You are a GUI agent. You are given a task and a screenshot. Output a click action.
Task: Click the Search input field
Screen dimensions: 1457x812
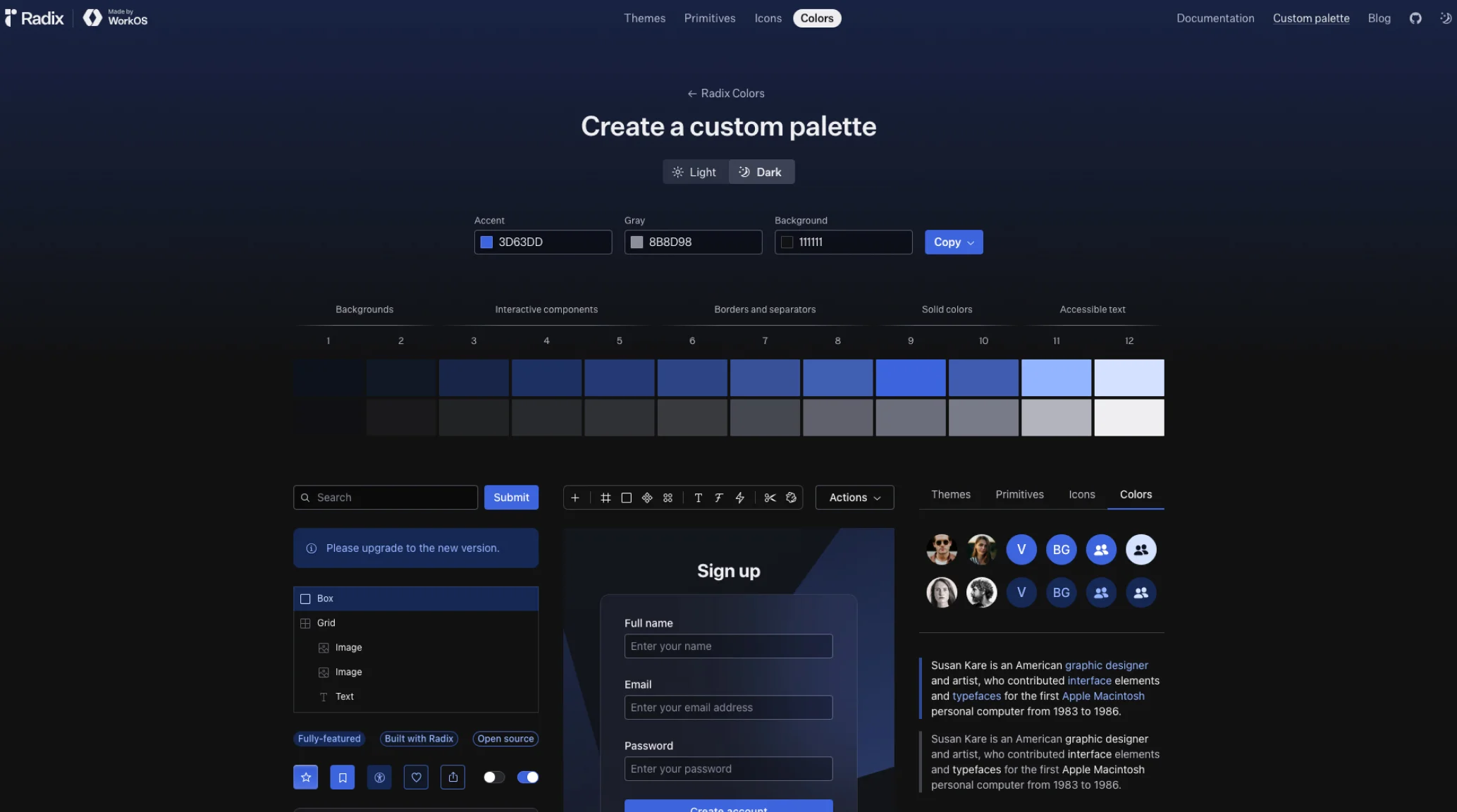386,498
